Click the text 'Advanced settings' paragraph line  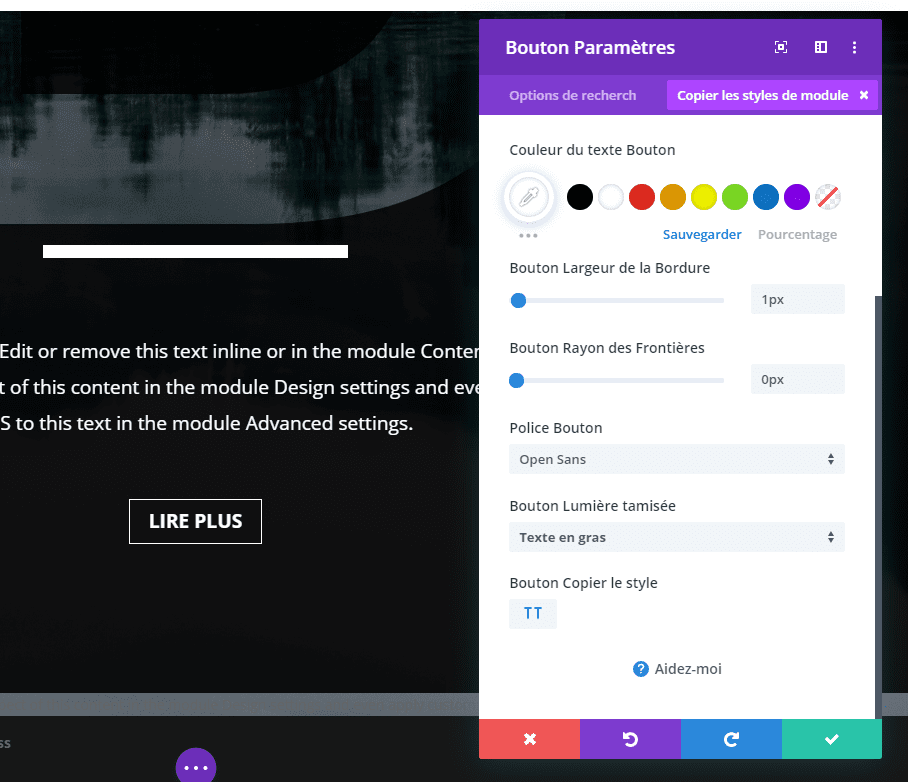tap(206, 423)
